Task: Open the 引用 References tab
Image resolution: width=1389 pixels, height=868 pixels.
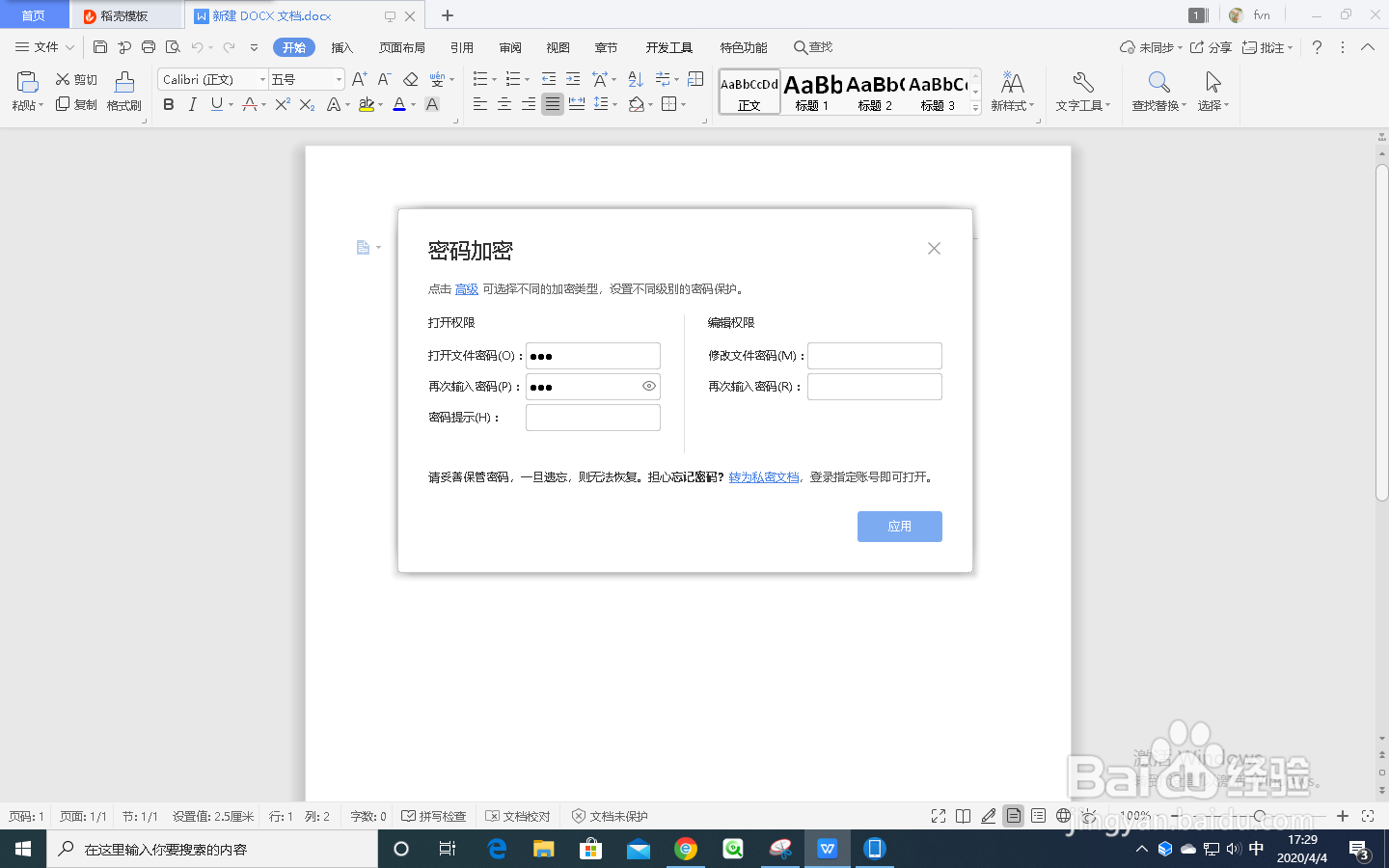Action: click(461, 47)
